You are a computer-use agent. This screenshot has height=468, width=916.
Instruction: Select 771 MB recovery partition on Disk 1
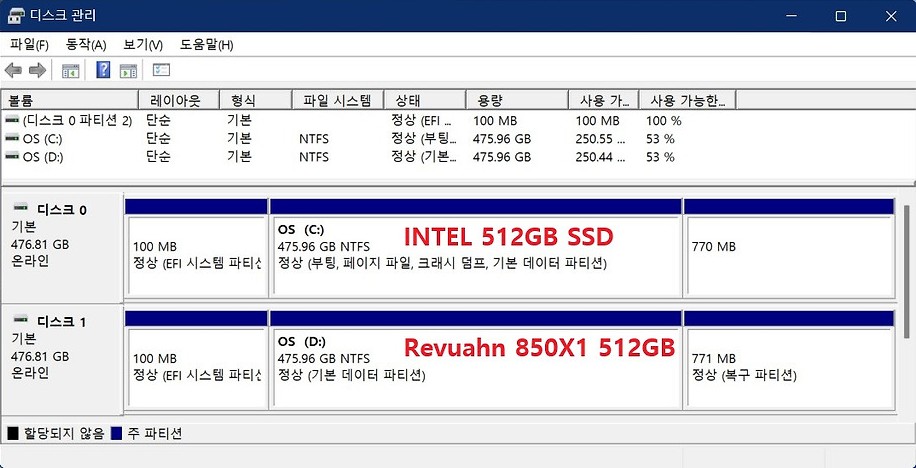789,359
